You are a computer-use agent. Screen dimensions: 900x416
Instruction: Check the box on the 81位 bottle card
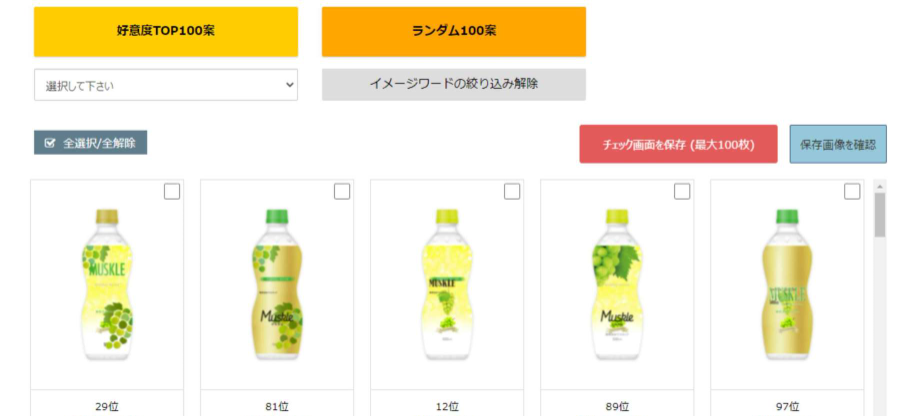point(342,192)
